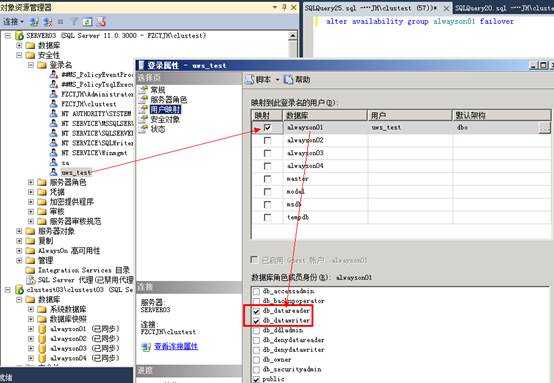This screenshot has width=554, height=383.
Task: Click the alwayson03 (已同步) database icon
Action: pyautogui.click(x=42, y=348)
